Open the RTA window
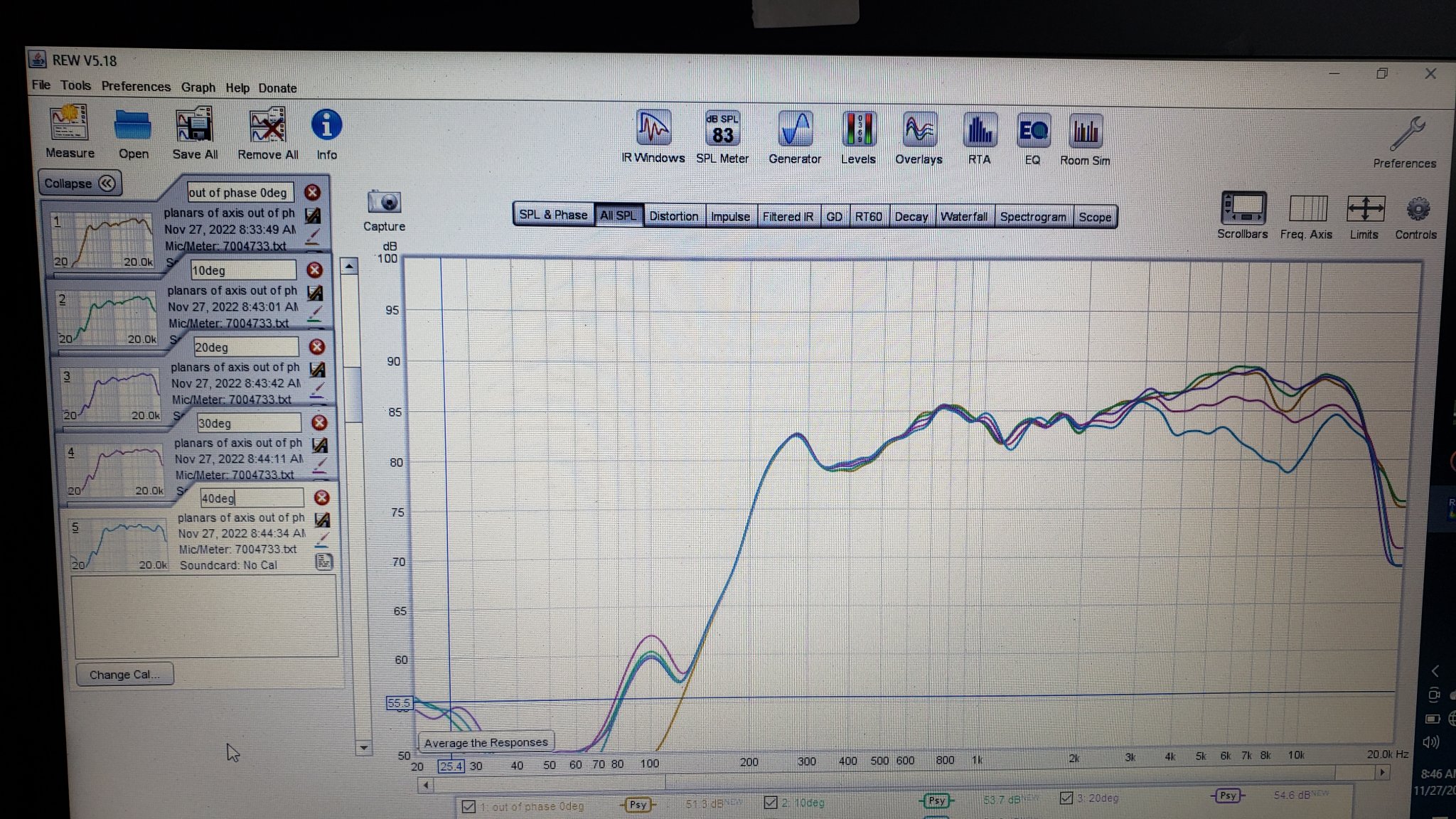This screenshot has width=1456, height=819. click(x=980, y=132)
